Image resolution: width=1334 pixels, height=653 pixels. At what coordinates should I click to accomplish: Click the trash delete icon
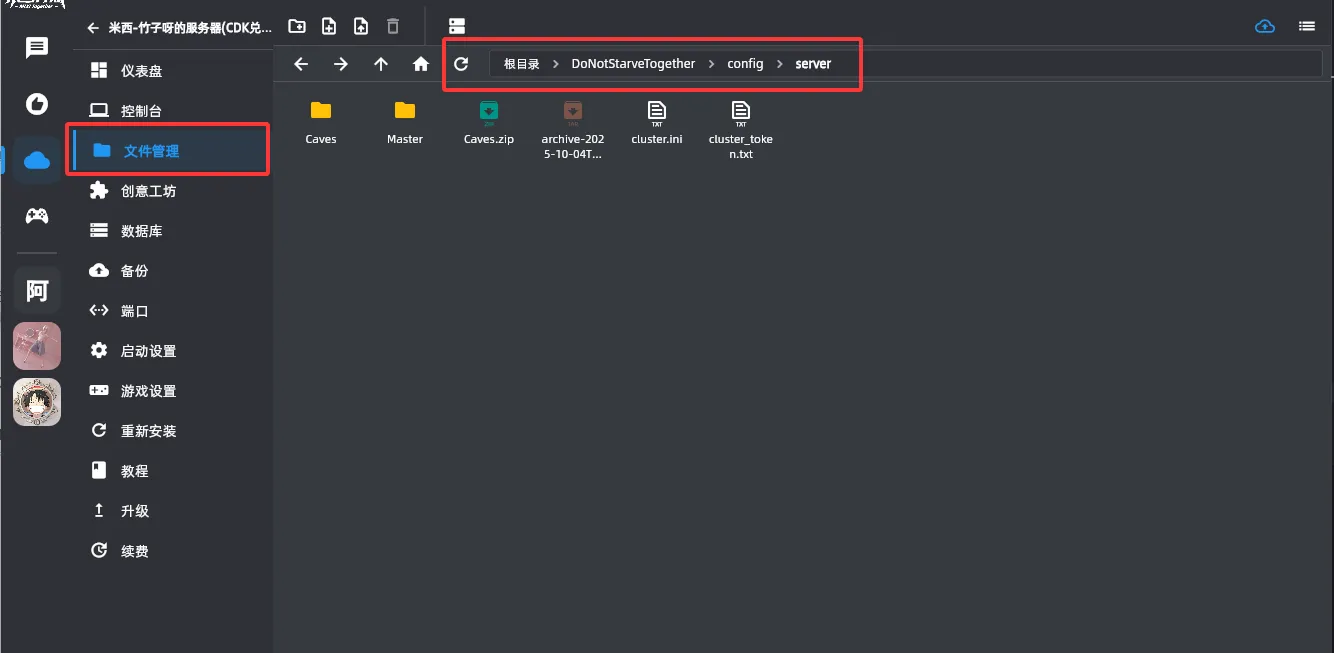click(x=393, y=26)
